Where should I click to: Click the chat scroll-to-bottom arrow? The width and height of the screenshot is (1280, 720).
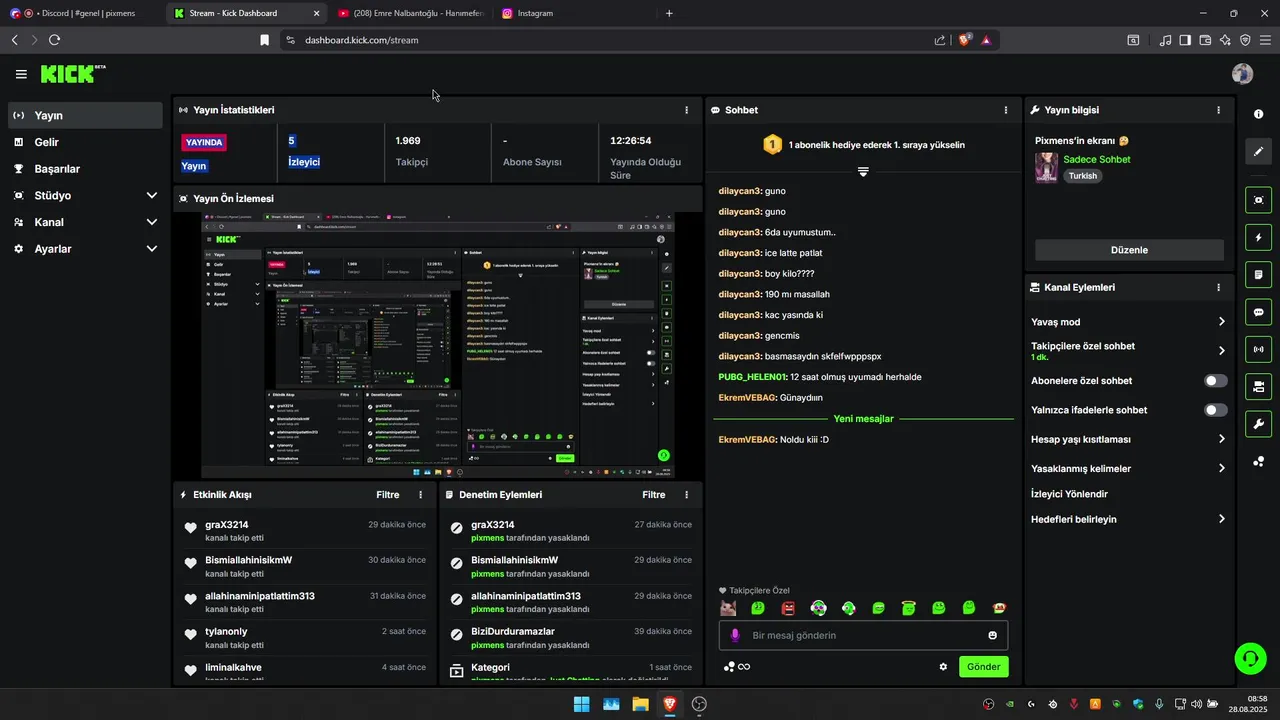(x=863, y=172)
